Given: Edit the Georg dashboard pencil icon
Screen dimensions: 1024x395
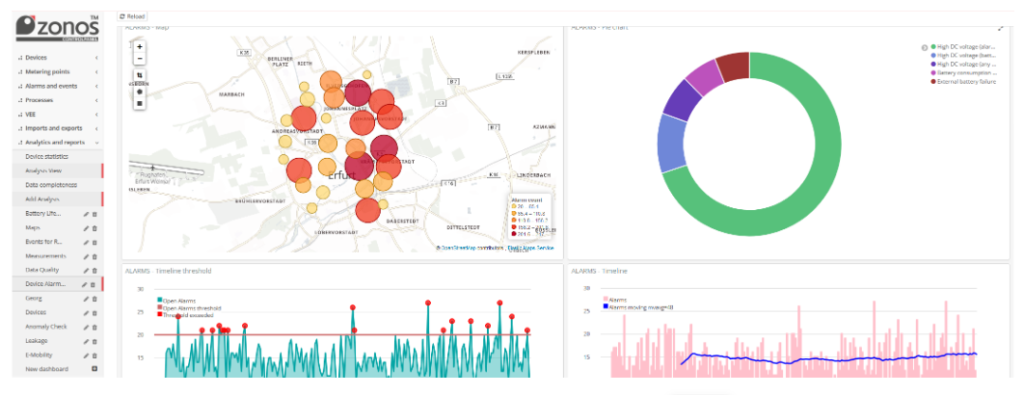Looking at the screenshot, I should [86, 299].
